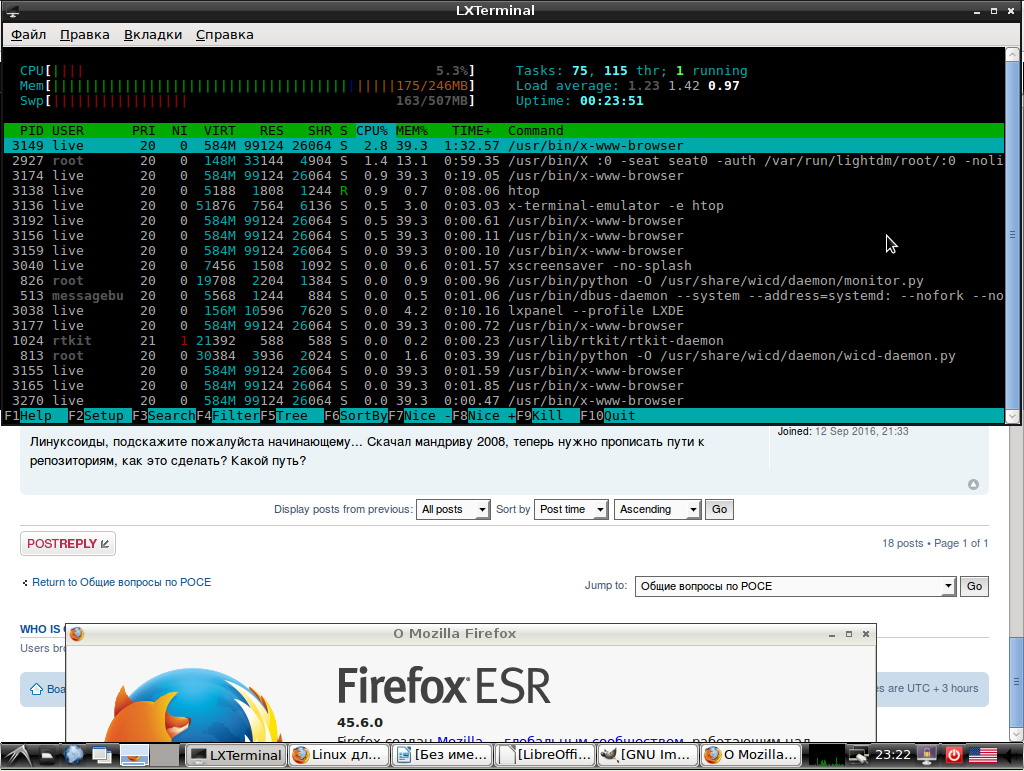Switch to GNU Image taskbar window
Image resolution: width=1024 pixels, height=771 pixels.
pos(647,755)
